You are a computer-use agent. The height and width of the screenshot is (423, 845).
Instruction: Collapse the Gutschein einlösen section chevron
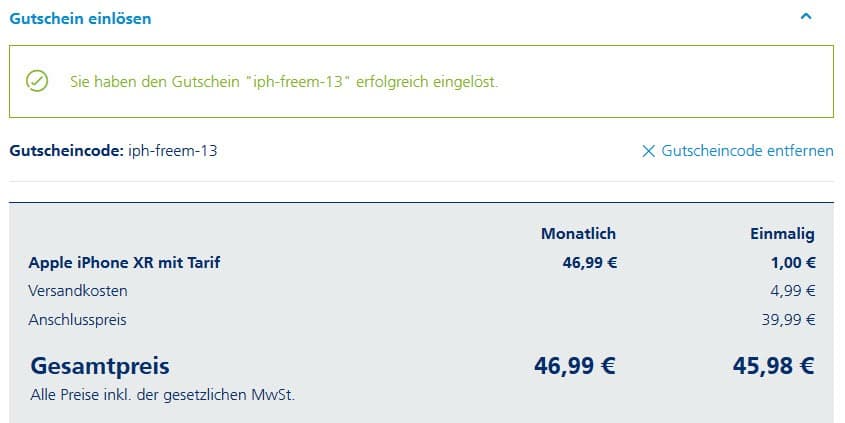[806, 17]
